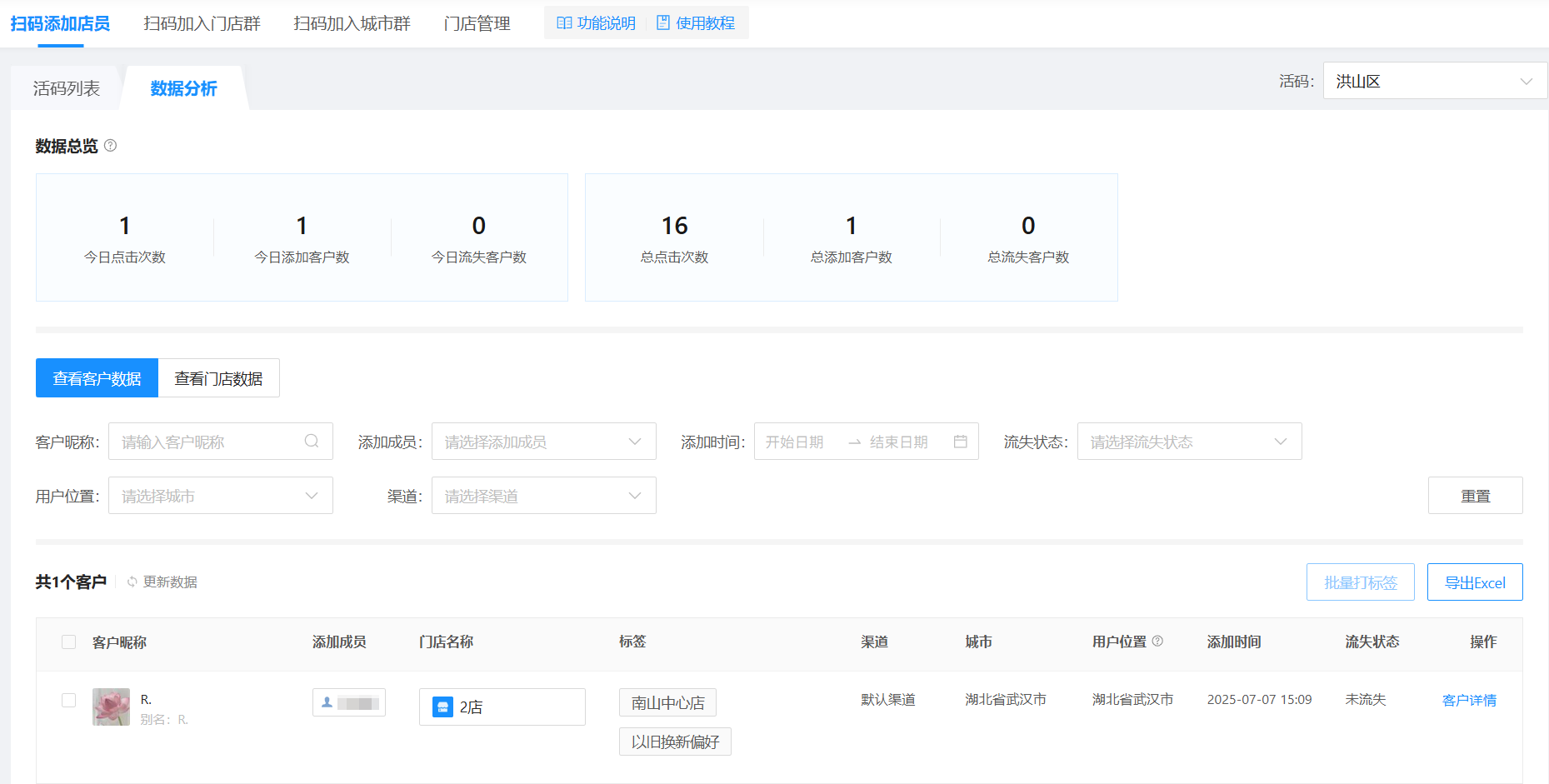Click the 南山中心店 tag

pos(667,703)
